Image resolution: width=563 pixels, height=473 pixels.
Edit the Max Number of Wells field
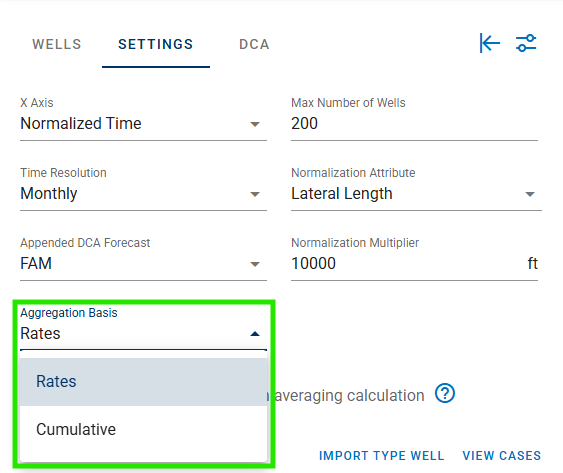click(x=414, y=124)
